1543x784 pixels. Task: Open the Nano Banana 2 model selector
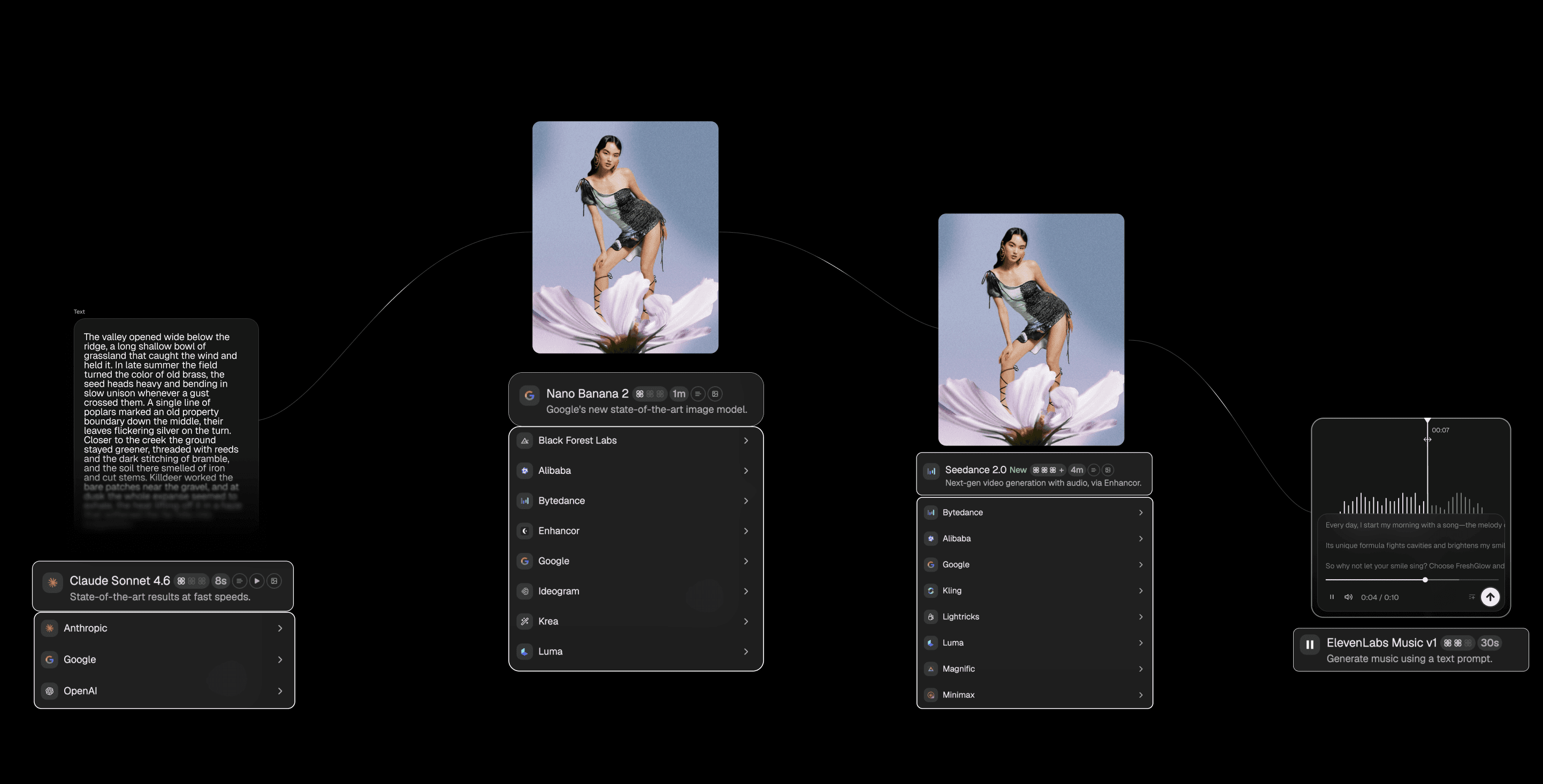click(x=636, y=399)
